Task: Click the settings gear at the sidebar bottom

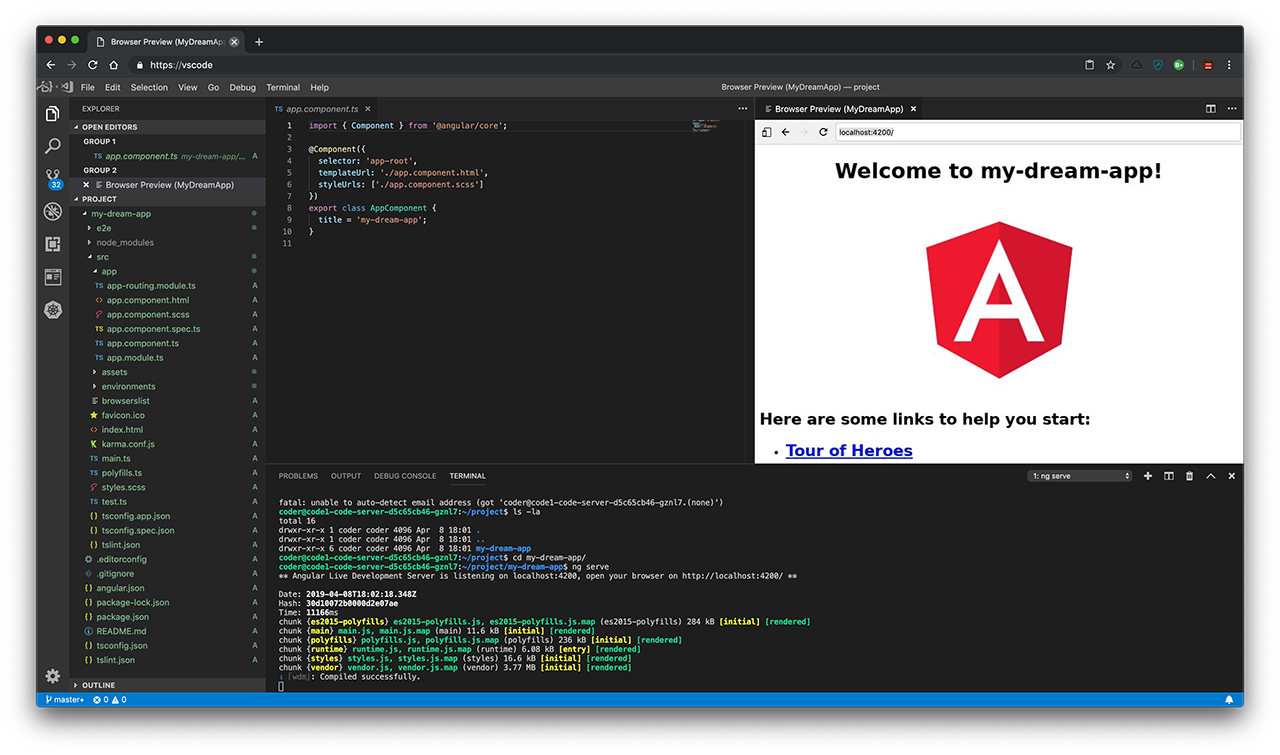Action: pyautogui.click(x=52, y=676)
